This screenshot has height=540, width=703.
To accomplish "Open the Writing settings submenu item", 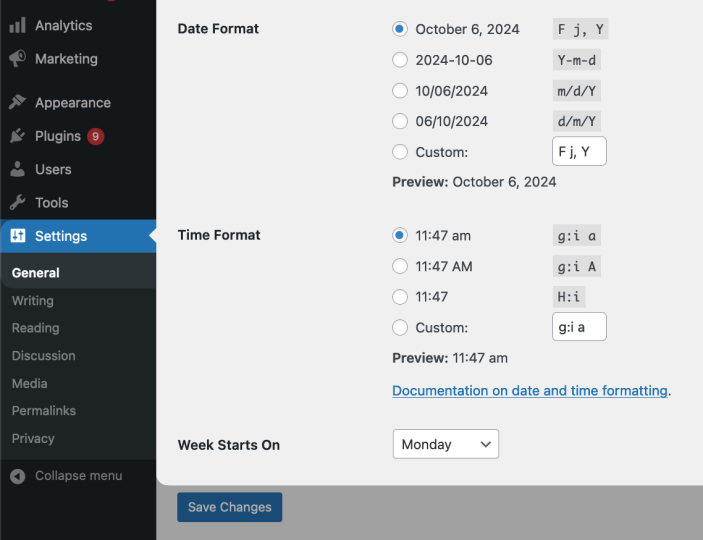I will tap(33, 301).
